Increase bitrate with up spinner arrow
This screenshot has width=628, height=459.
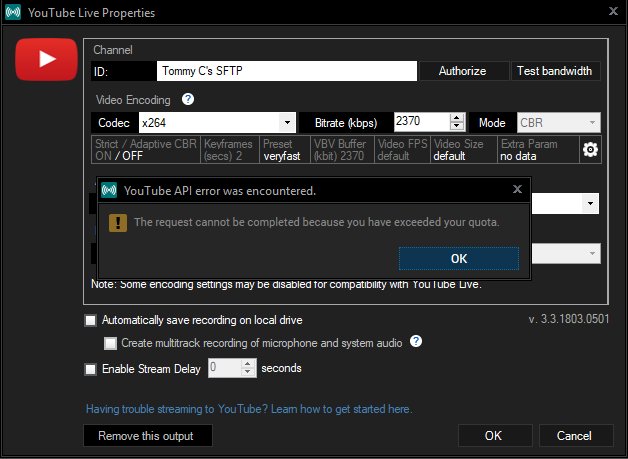point(457,118)
